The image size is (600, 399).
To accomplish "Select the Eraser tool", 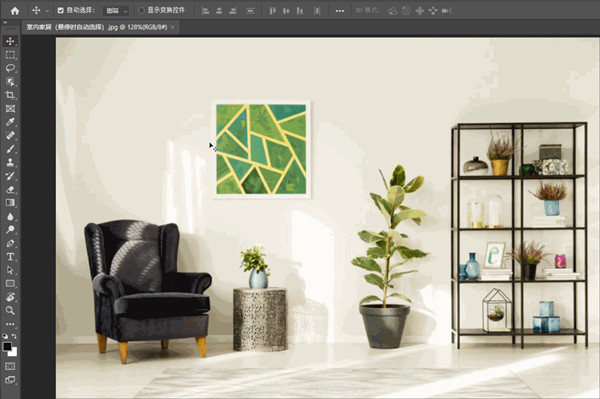I will [x=10, y=189].
